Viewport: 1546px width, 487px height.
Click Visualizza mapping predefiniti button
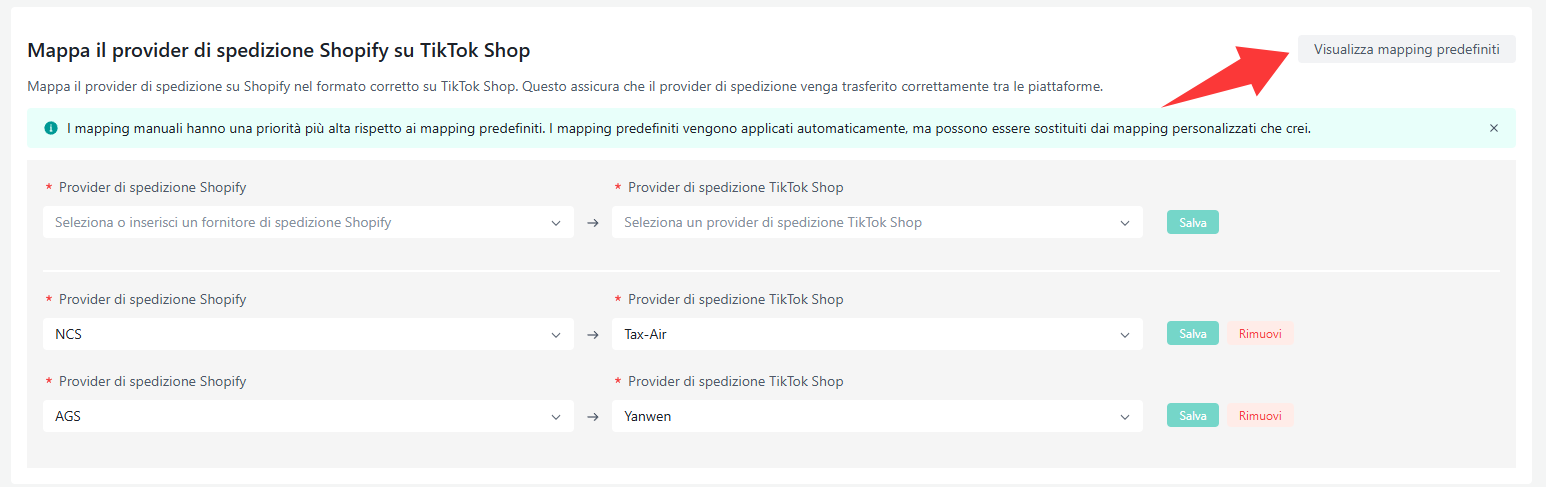[x=1406, y=49]
